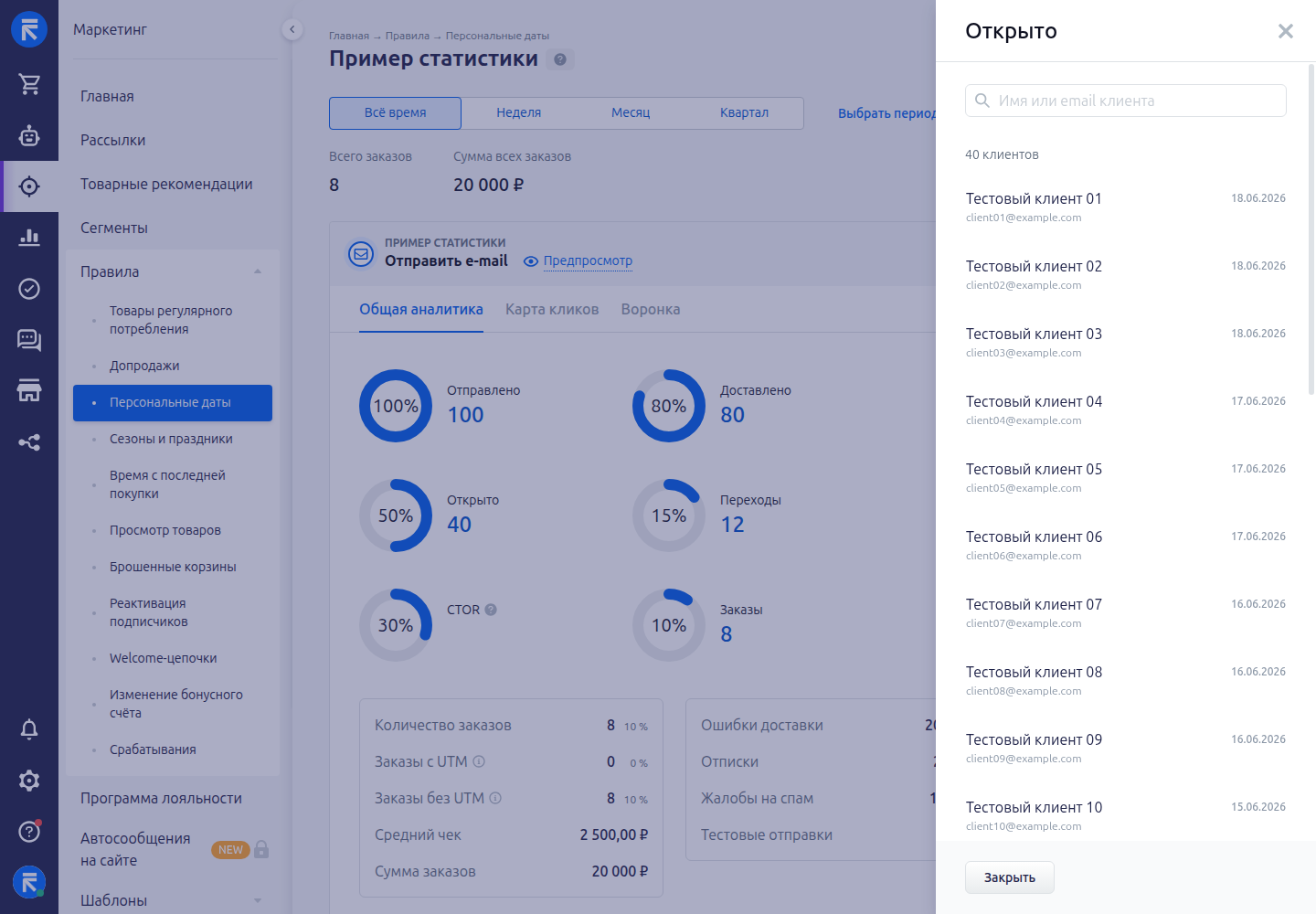The height and width of the screenshot is (914, 1316).
Task: Open Реактивация подписчиков rule
Action: pos(149,612)
